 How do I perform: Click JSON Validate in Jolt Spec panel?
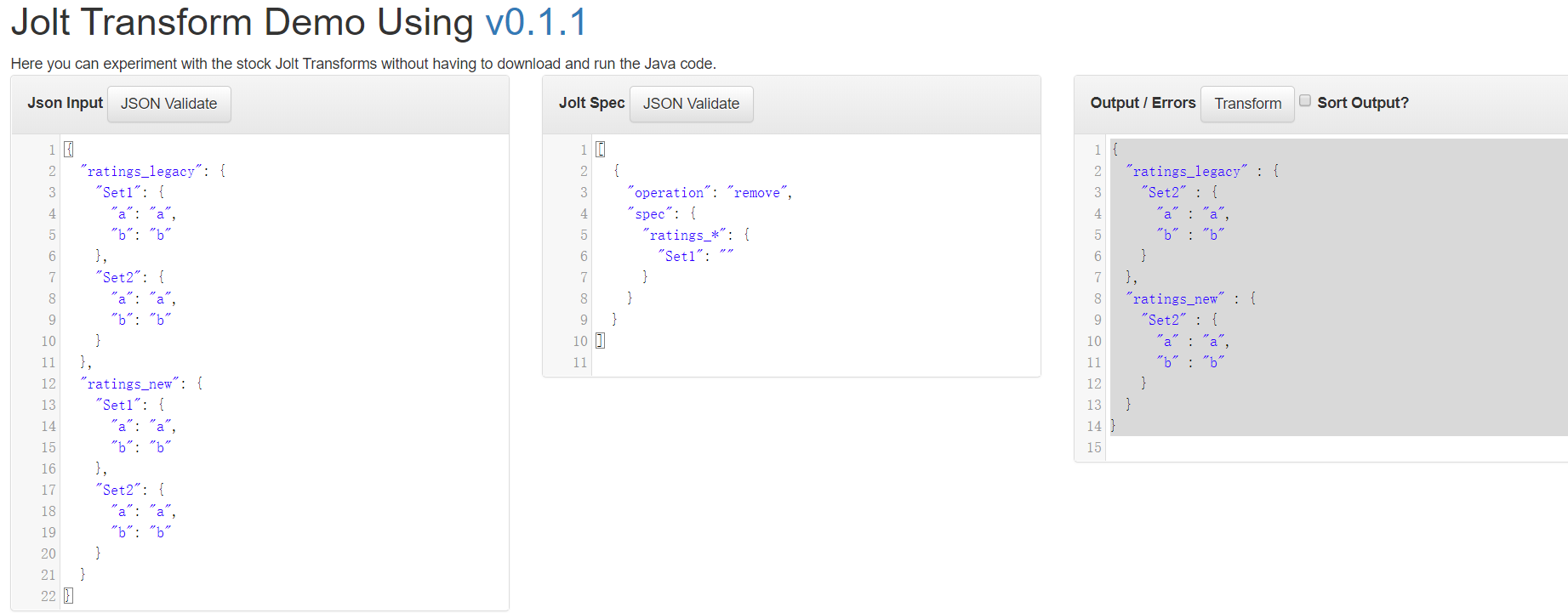pyautogui.click(x=691, y=104)
